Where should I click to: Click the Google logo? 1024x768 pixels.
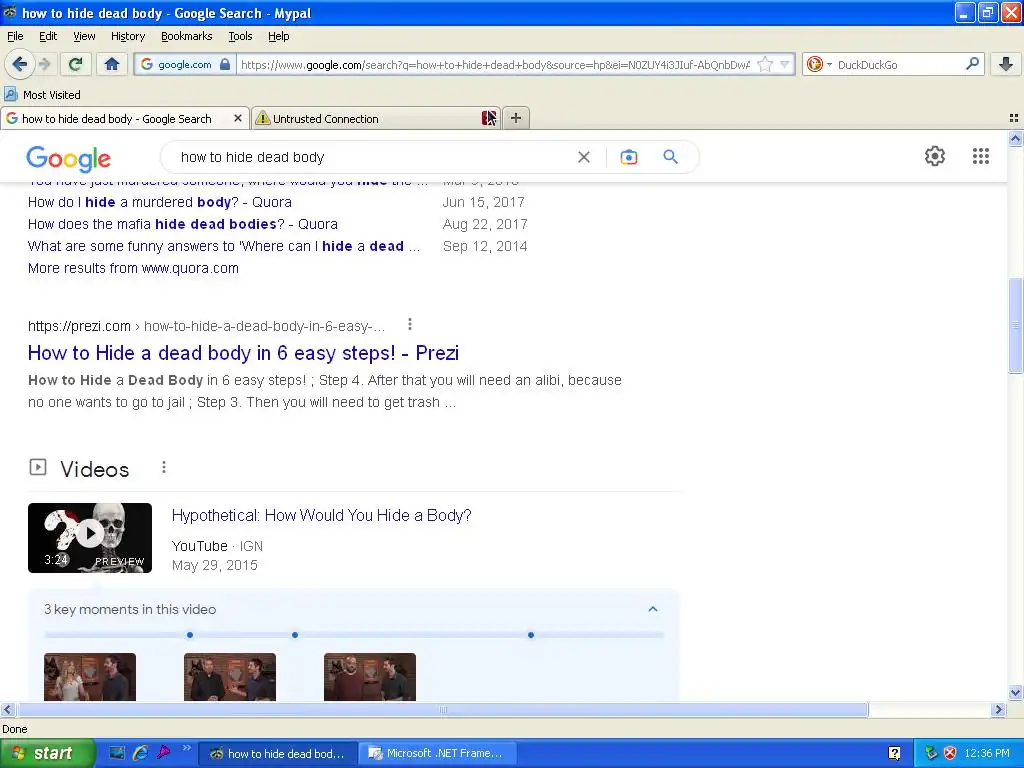[69, 159]
